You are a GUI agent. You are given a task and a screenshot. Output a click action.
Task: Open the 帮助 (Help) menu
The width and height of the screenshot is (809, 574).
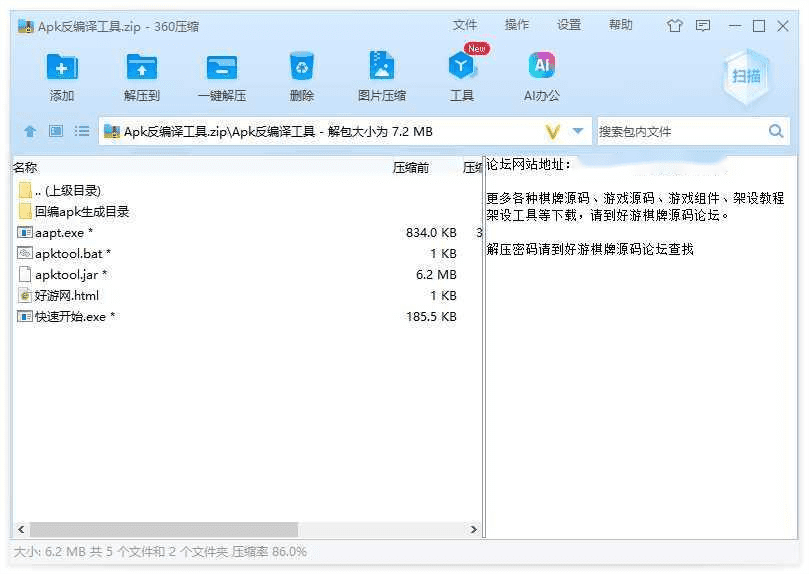[620, 25]
